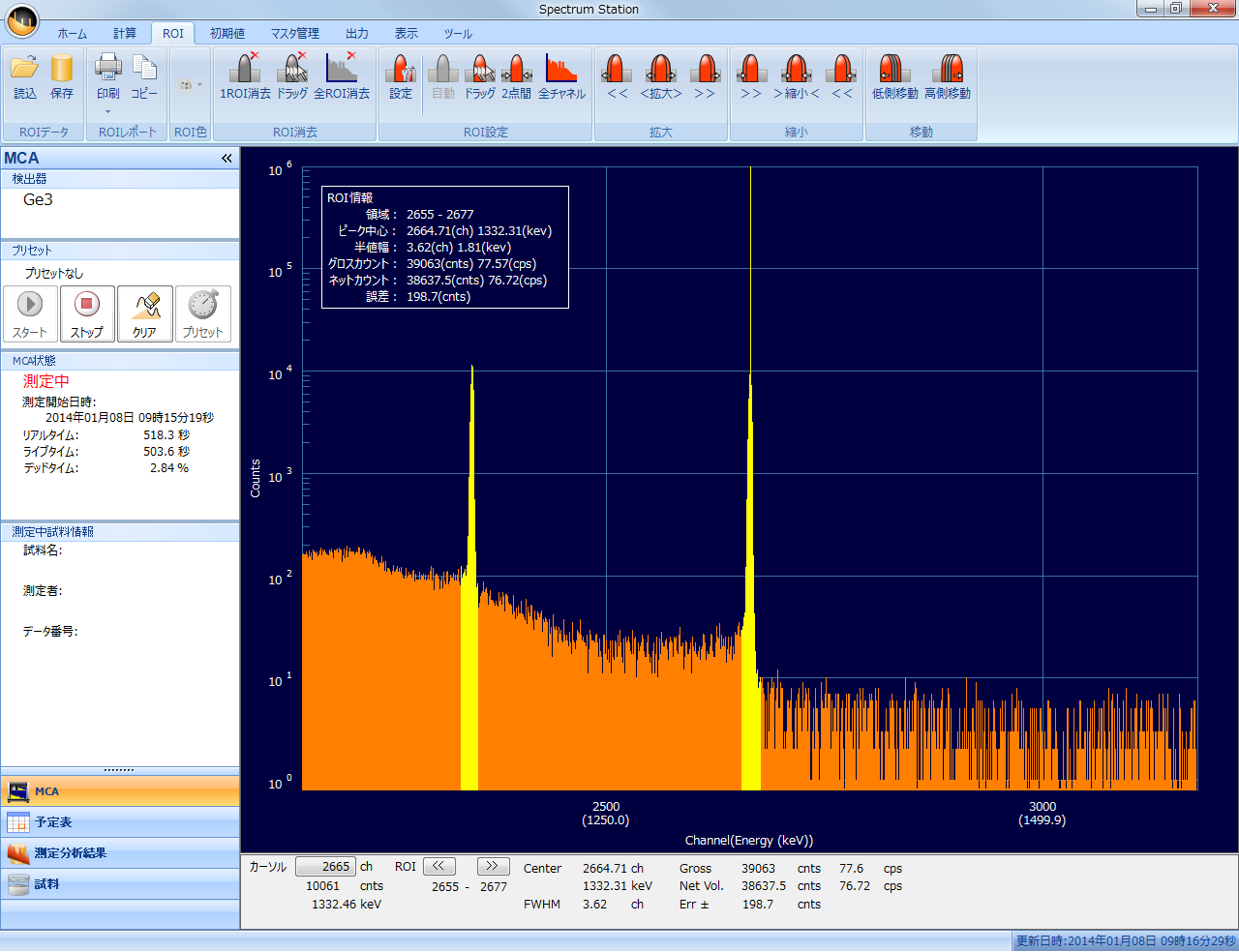Open the 表示 ribbon tab

tap(407, 34)
